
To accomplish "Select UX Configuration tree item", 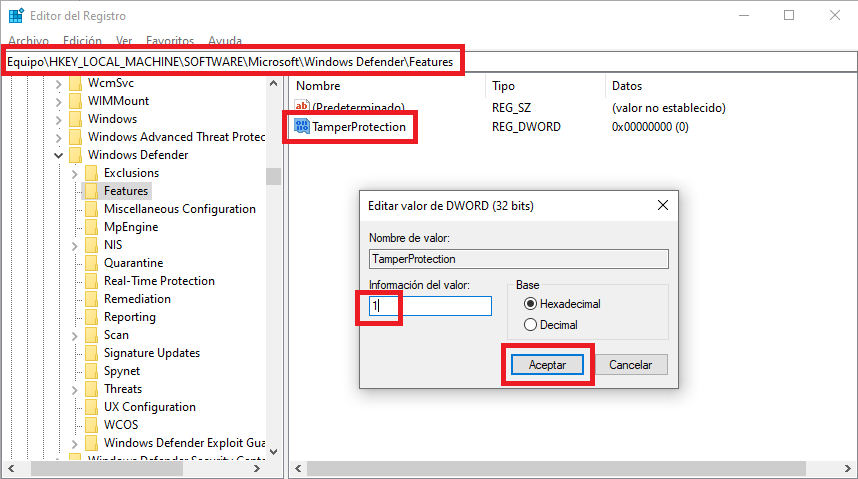I will [x=149, y=407].
